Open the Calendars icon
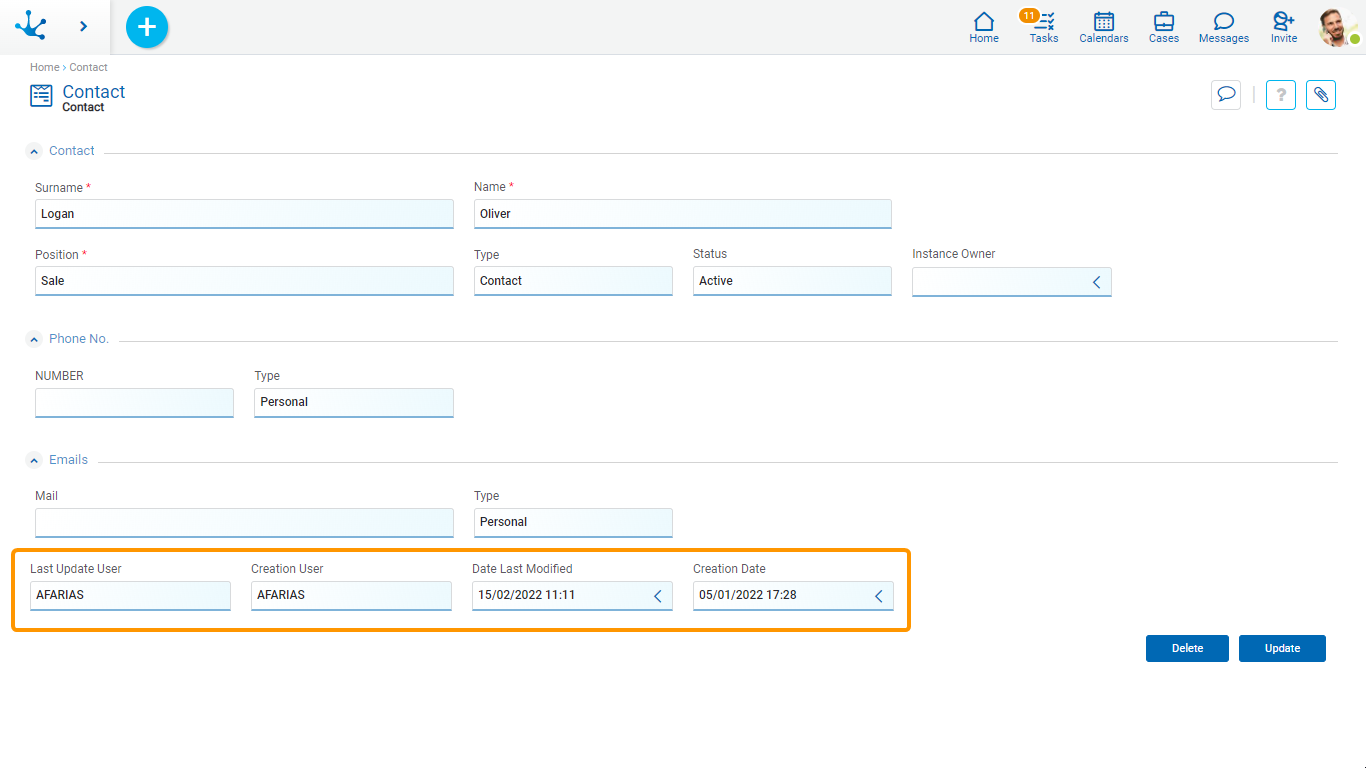Screen dimensions: 1366x768 [x=1103, y=26]
